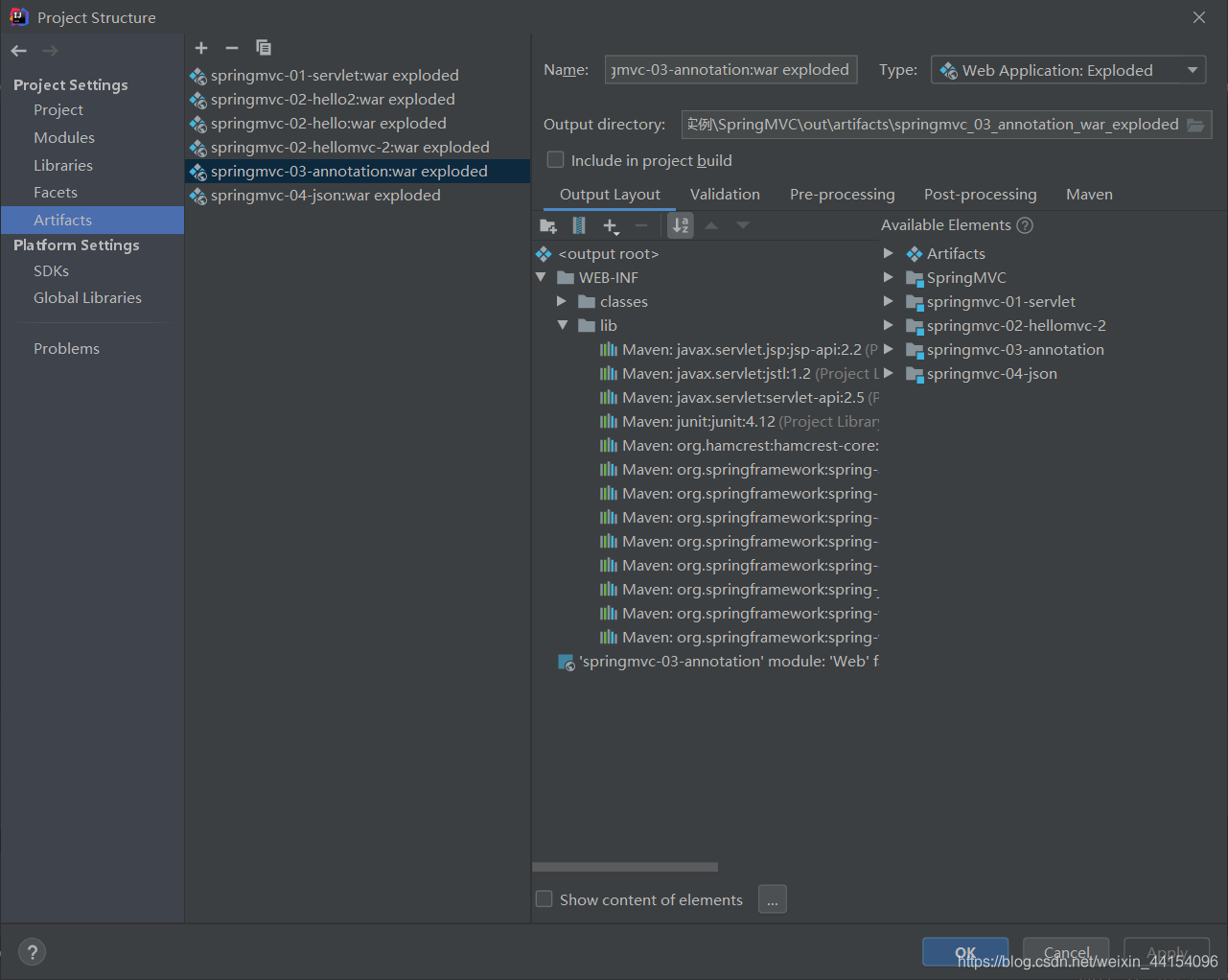
Task: Click the classes folder icon
Action: click(x=588, y=302)
